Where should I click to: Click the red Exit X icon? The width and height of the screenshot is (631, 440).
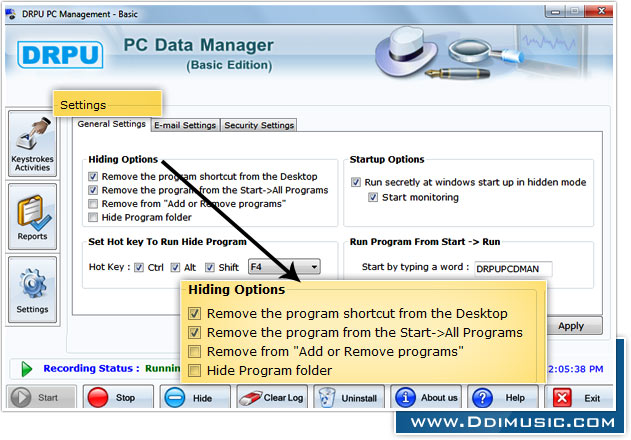tap(562, 398)
